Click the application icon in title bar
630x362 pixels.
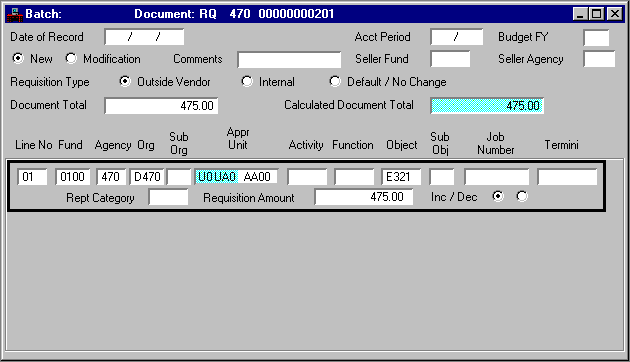click(14, 14)
